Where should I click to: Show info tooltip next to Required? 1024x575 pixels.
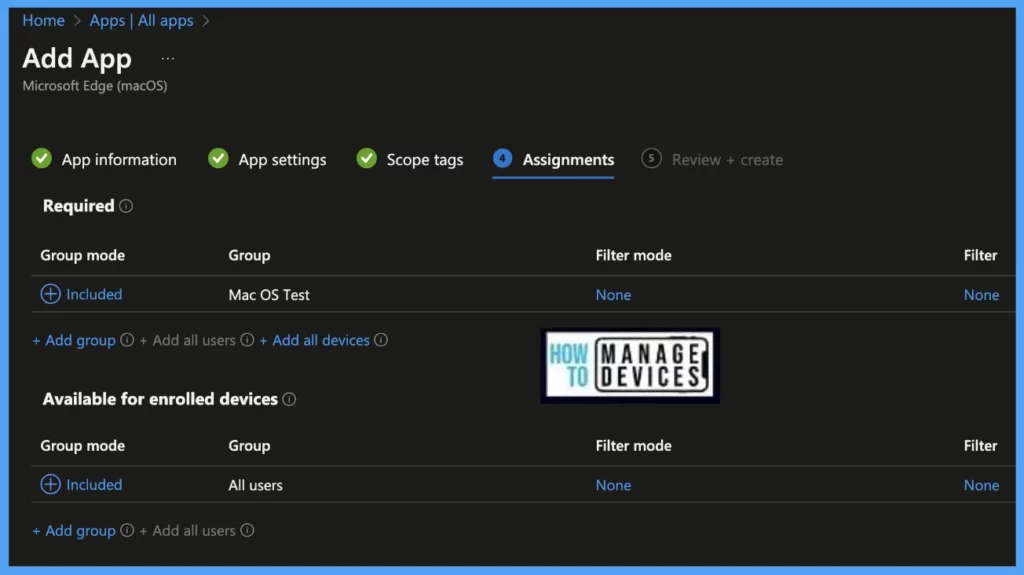pos(126,206)
